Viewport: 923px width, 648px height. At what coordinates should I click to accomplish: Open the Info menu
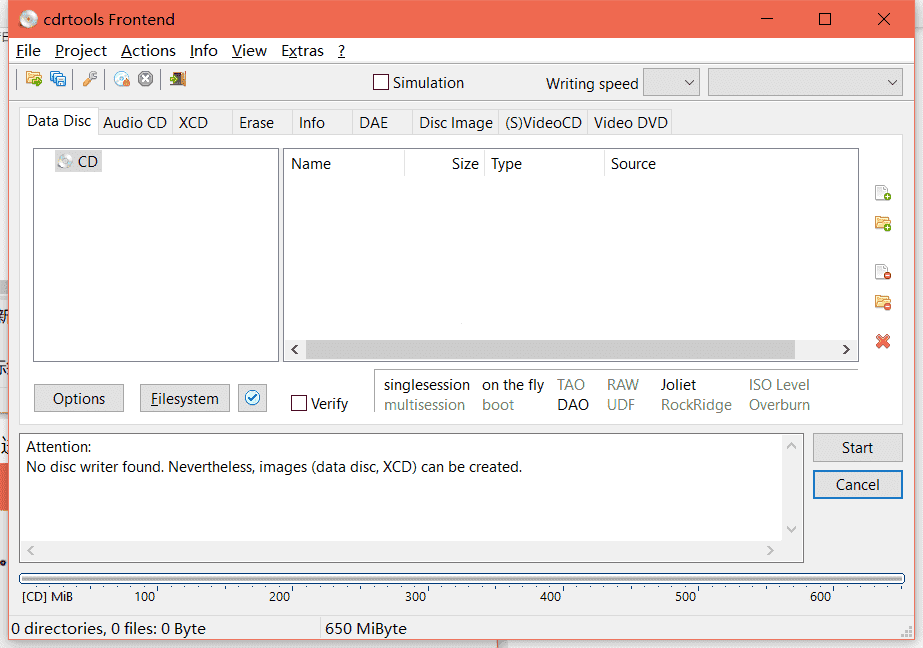tap(204, 51)
